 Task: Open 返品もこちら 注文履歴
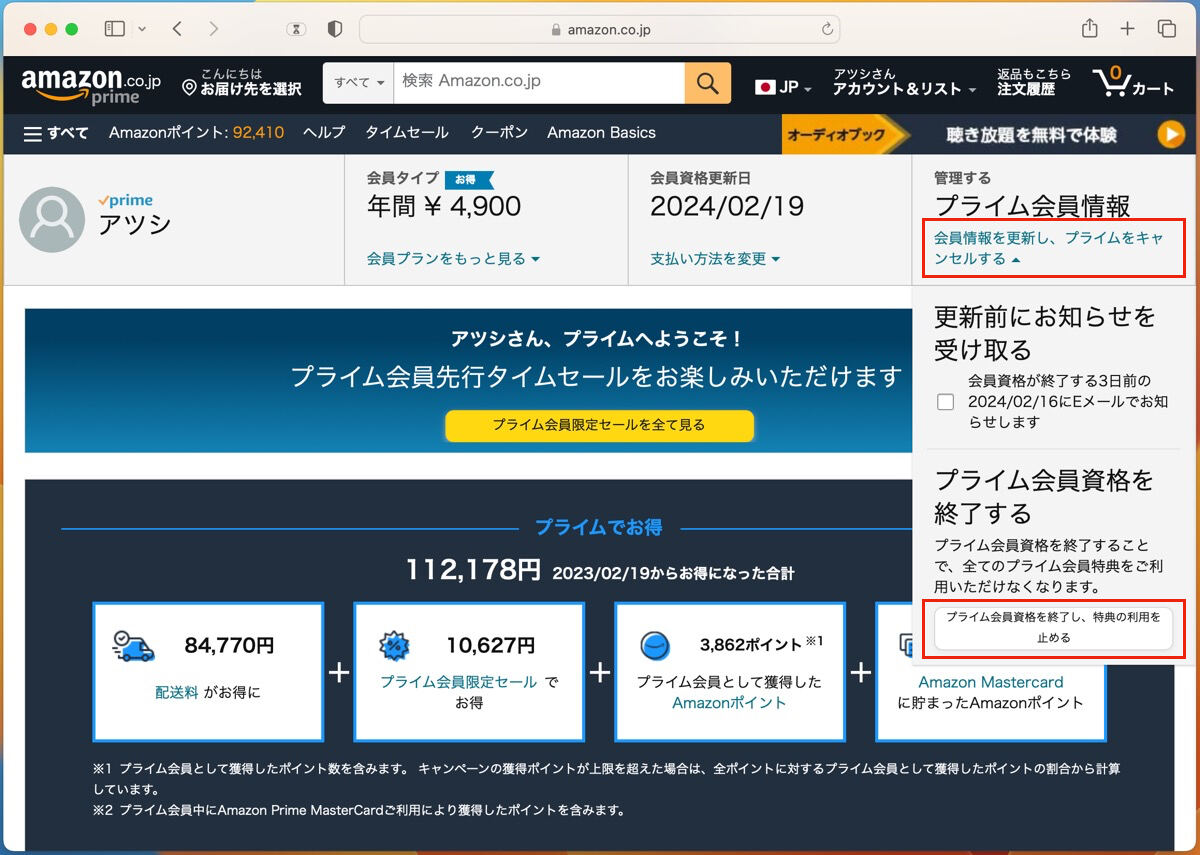pyautogui.click(x=1033, y=82)
